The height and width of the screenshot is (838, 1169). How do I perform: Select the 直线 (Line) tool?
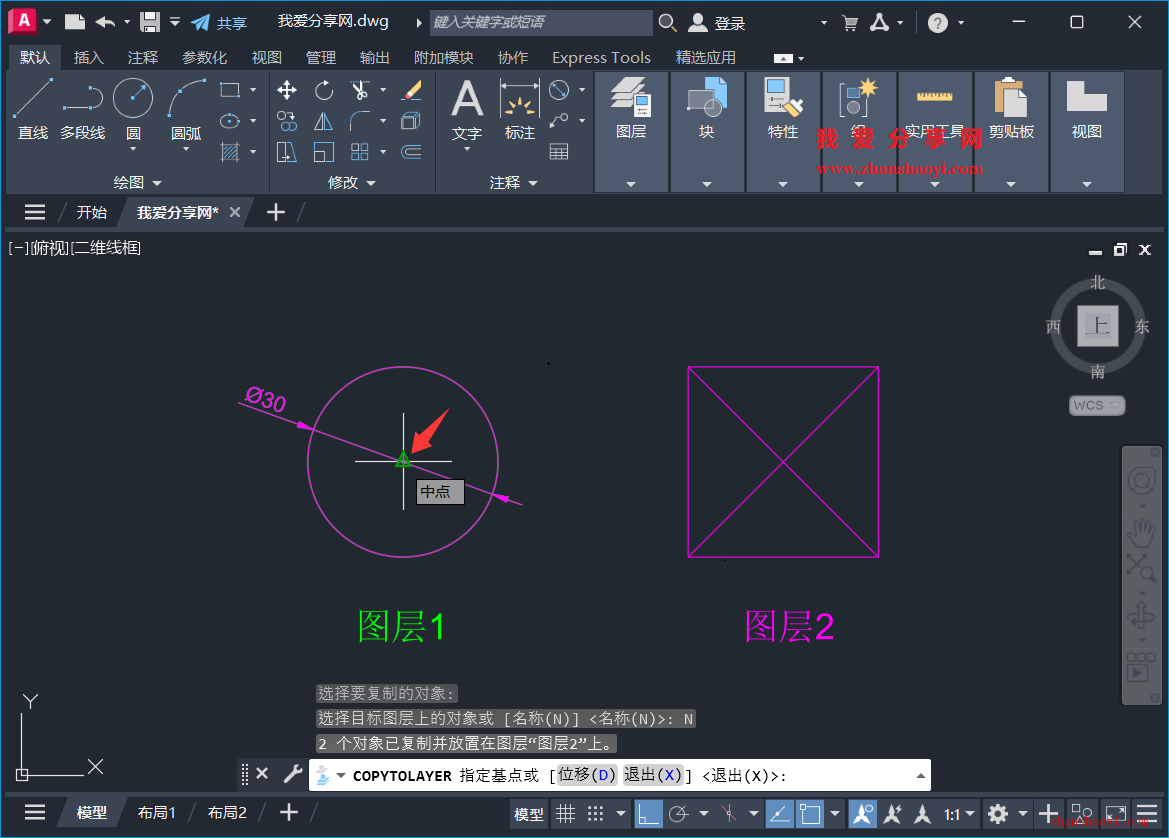pos(32,109)
